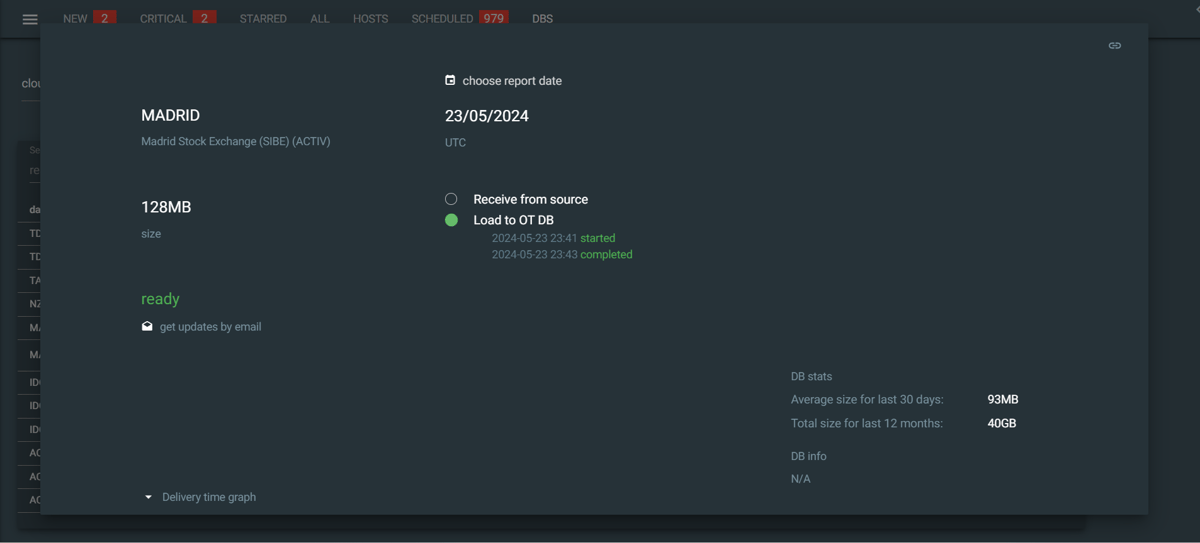Click the green ready status text
This screenshot has height=543, width=1200.
click(160, 299)
